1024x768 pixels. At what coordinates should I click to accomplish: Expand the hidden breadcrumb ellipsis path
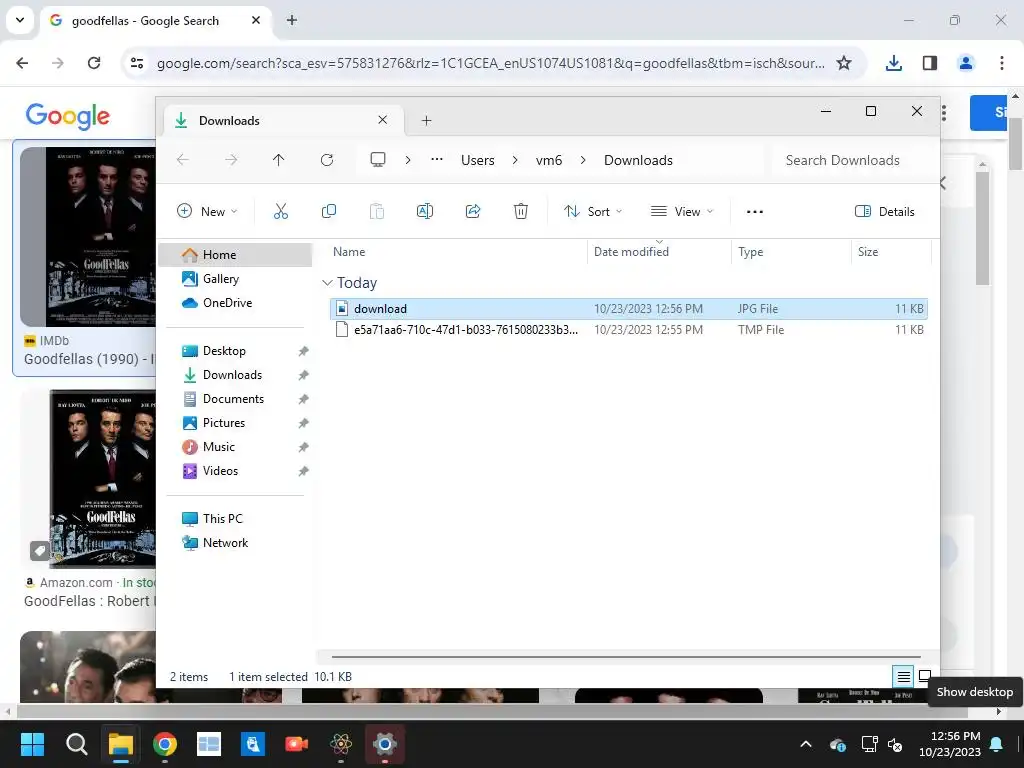click(x=437, y=160)
